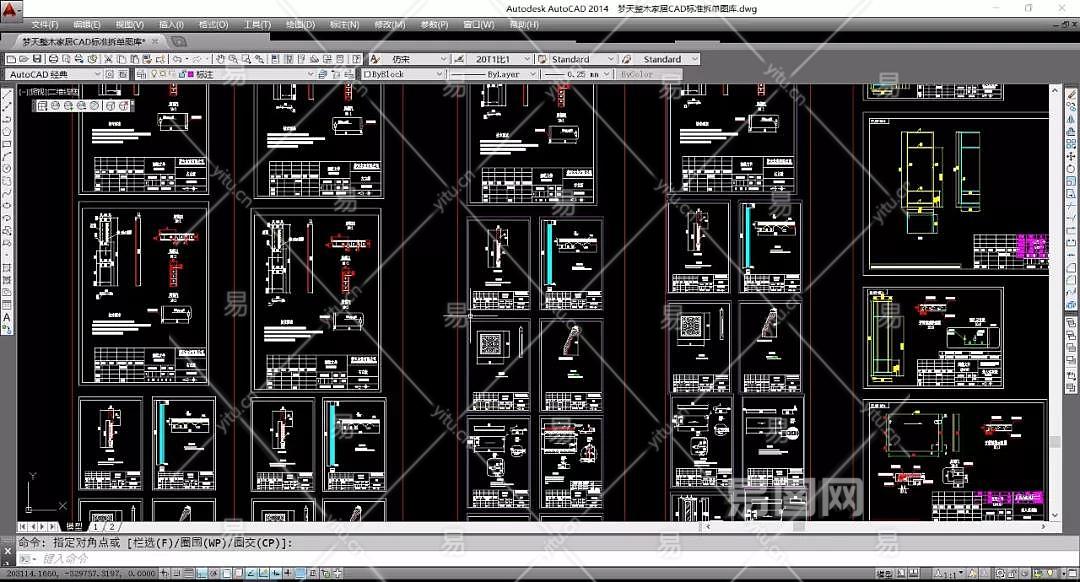Click the New drawing icon

[10, 60]
